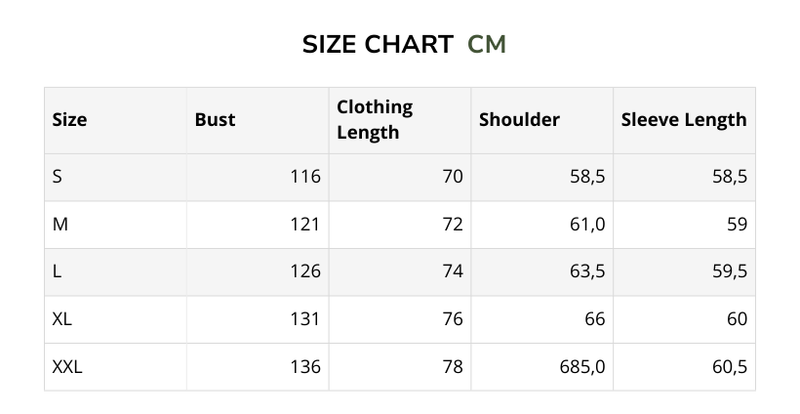The height and width of the screenshot is (414, 800).
Task: Click the S size row label
Action: pyautogui.click(x=58, y=177)
